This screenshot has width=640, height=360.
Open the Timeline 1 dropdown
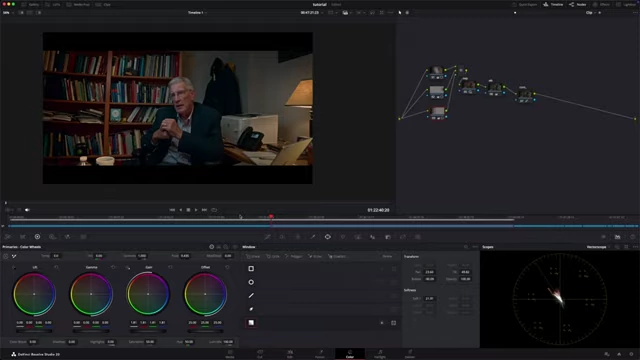[197, 13]
